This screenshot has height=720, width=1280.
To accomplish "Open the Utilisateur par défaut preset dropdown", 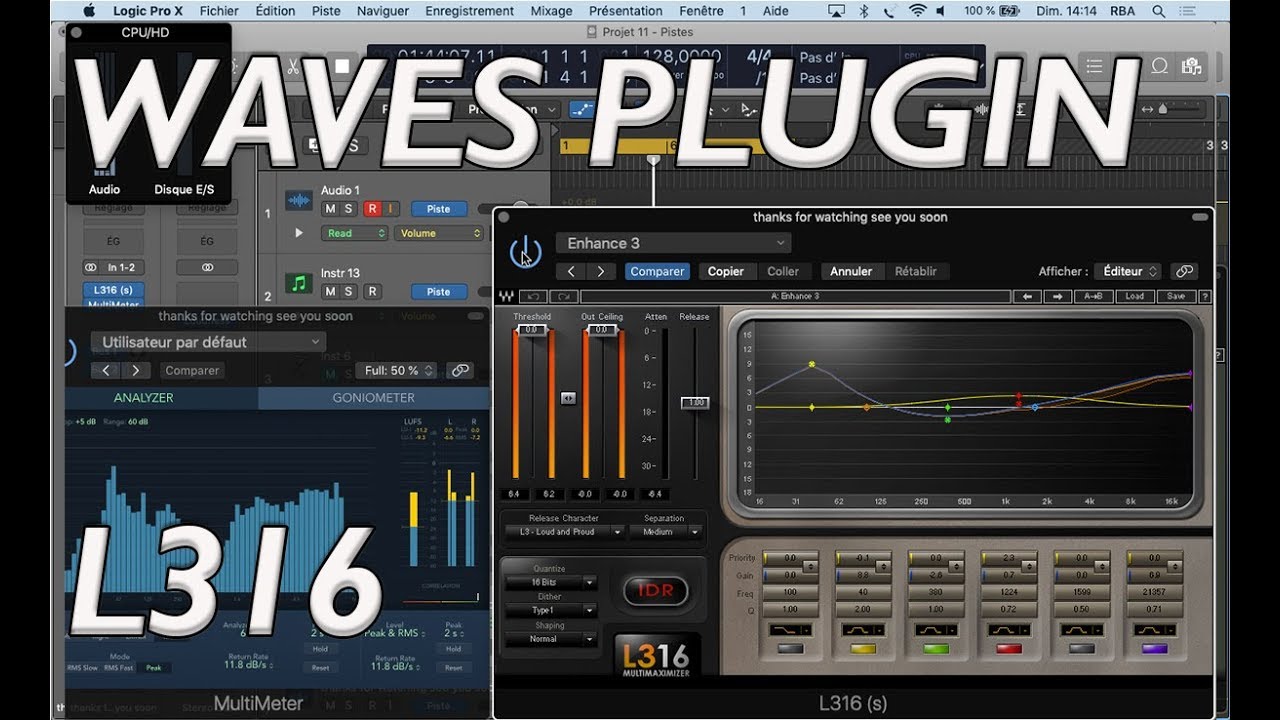I will pos(208,342).
